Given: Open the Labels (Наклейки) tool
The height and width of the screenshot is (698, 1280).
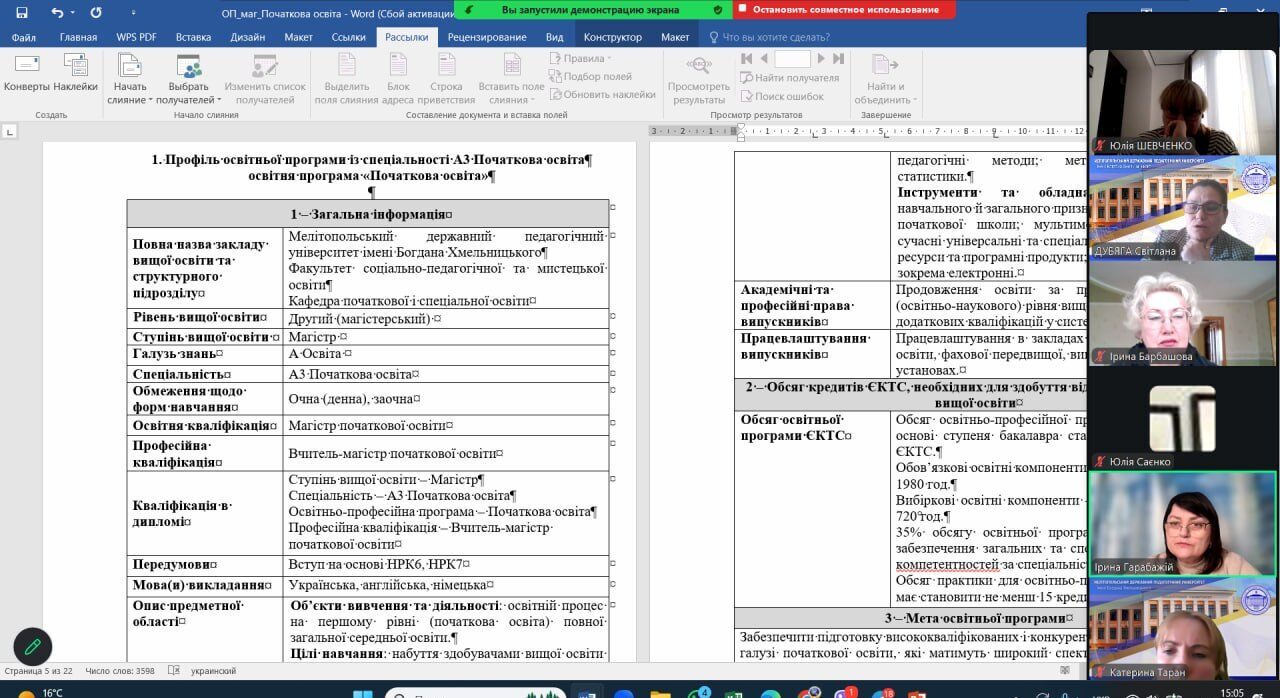Looking at the screenshot, I should [76, 74].
